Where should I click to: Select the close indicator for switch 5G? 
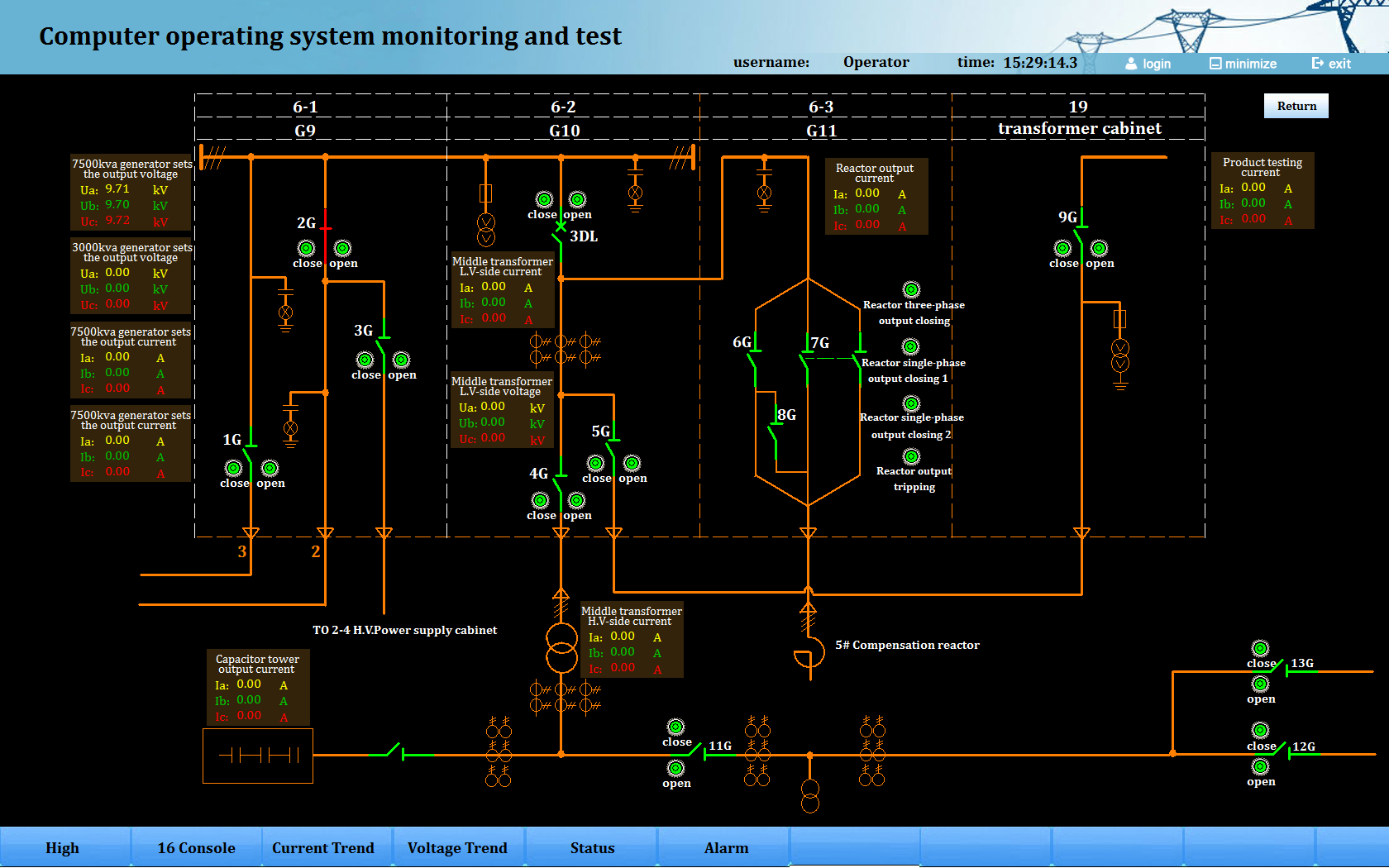[596, 464]
